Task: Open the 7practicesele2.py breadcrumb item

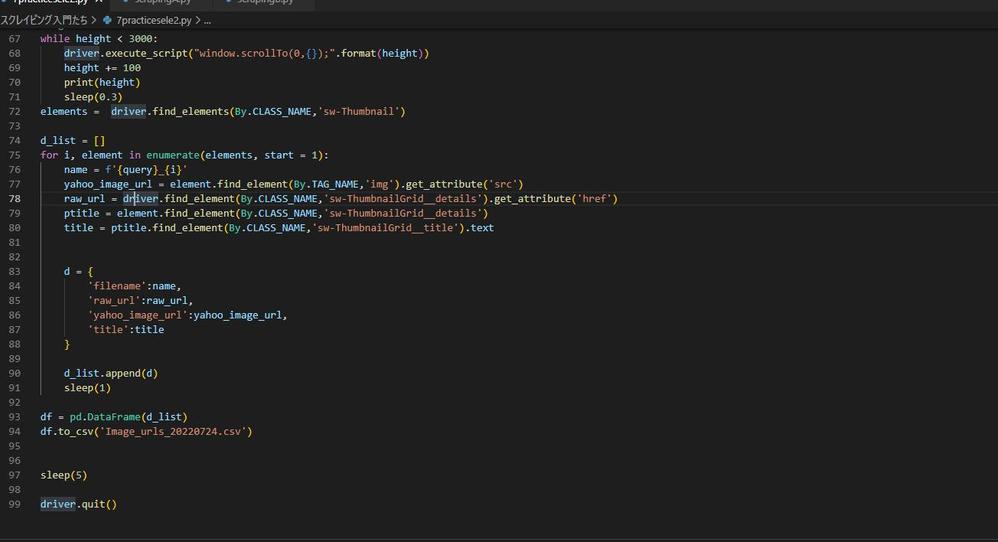Action: point(153,20)
